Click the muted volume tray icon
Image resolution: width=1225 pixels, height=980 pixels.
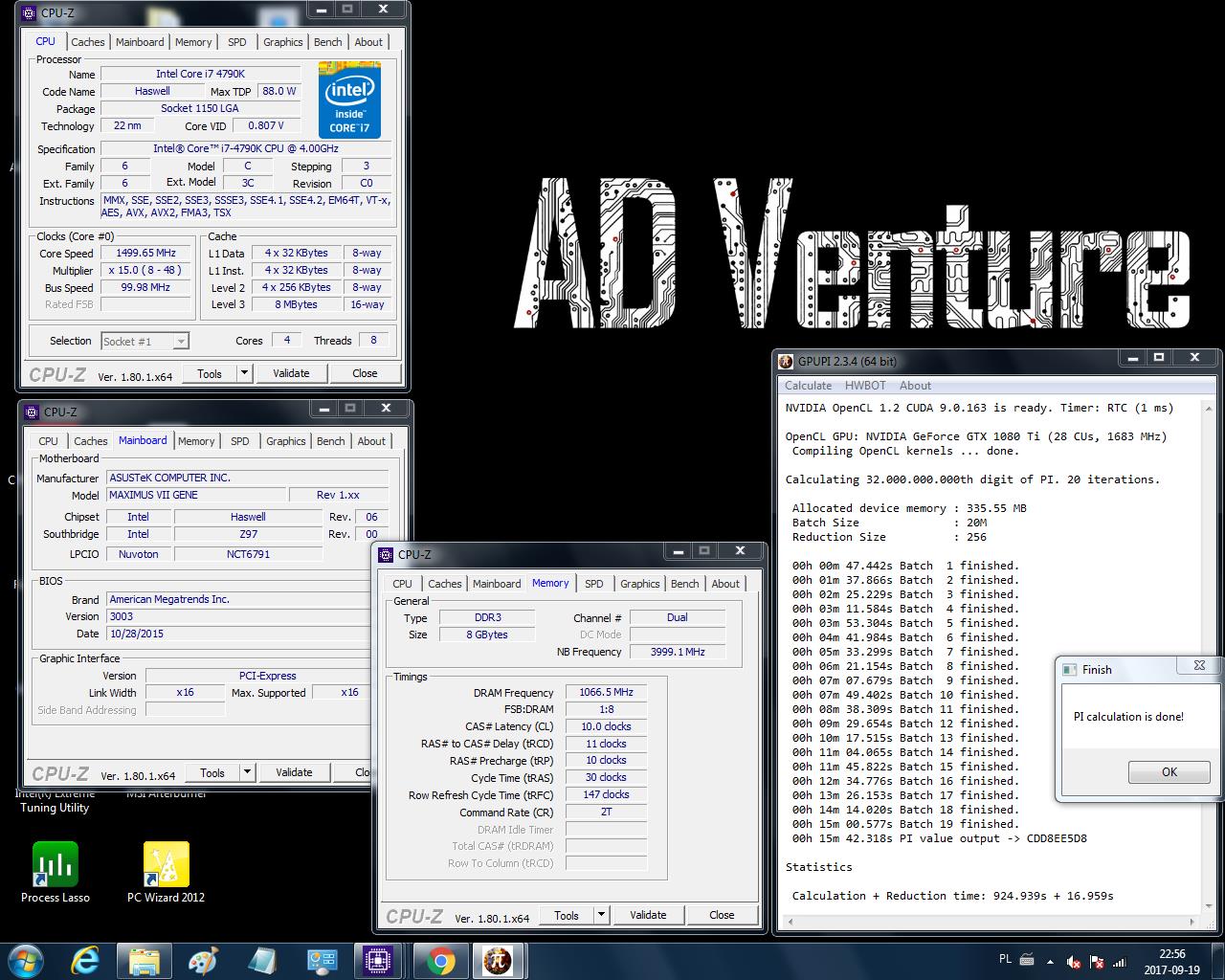coord(1074,961)
